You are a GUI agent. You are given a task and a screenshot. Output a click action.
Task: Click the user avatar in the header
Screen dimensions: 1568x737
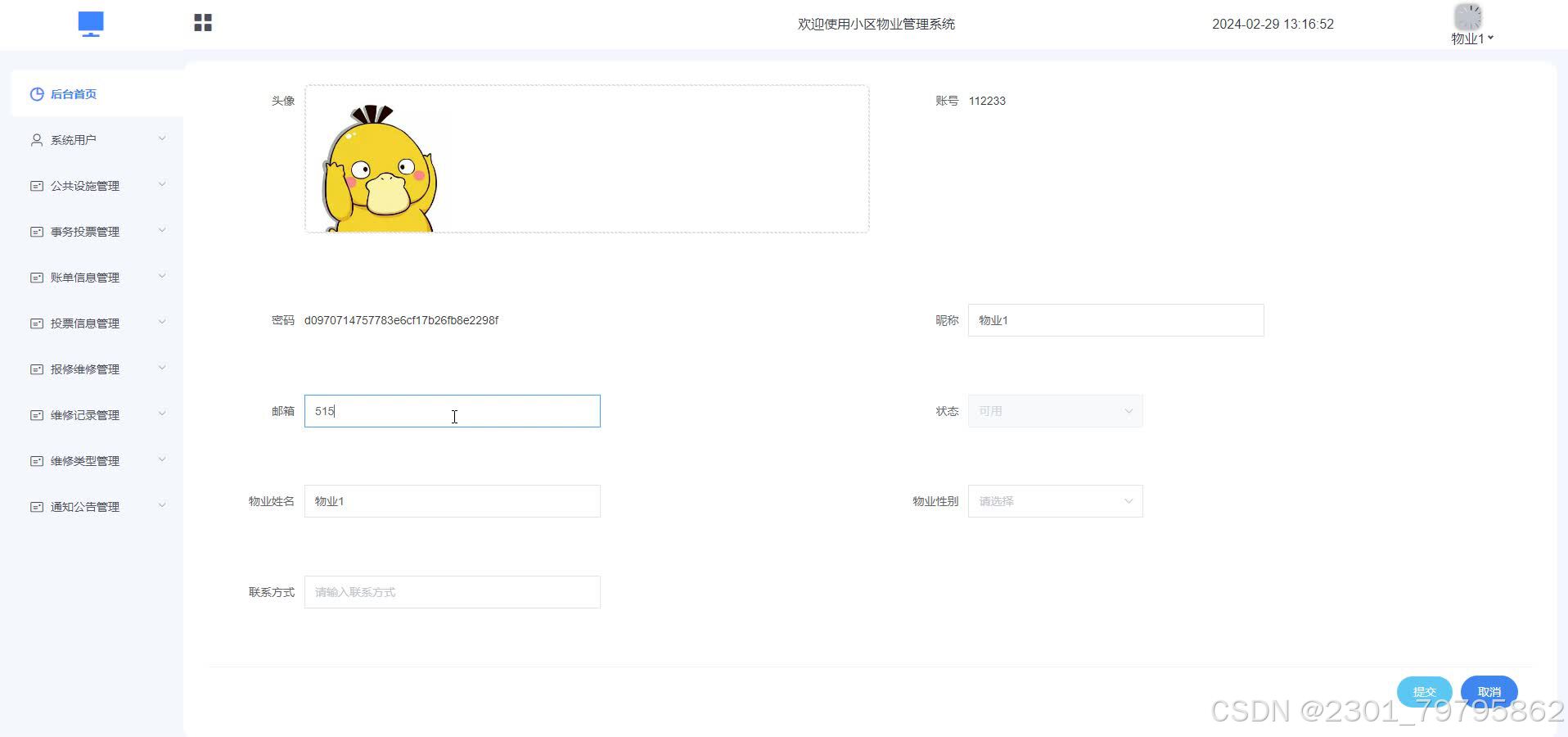pos(1468,17)
